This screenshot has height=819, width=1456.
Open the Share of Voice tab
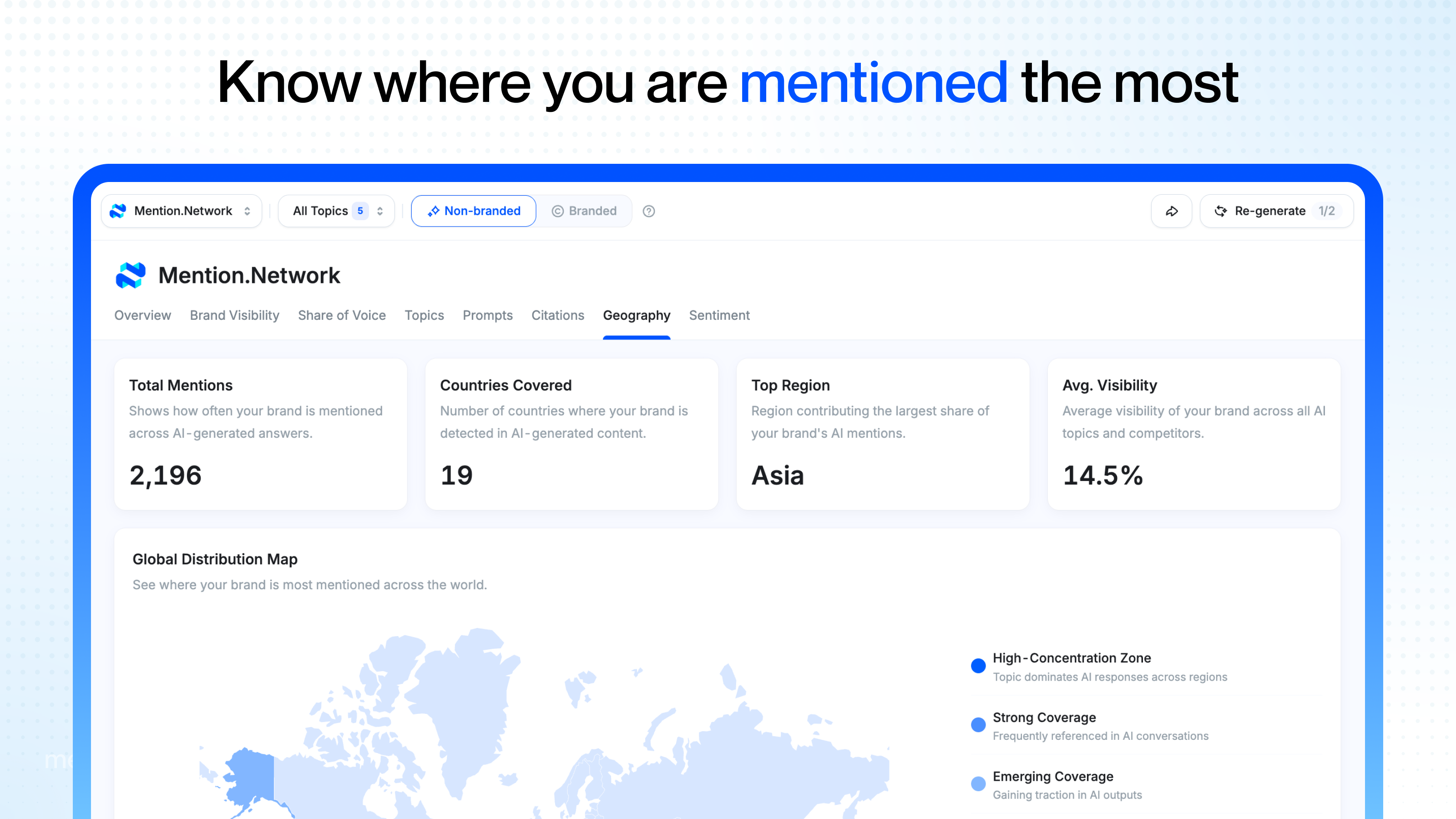click(x=341, y=315)
